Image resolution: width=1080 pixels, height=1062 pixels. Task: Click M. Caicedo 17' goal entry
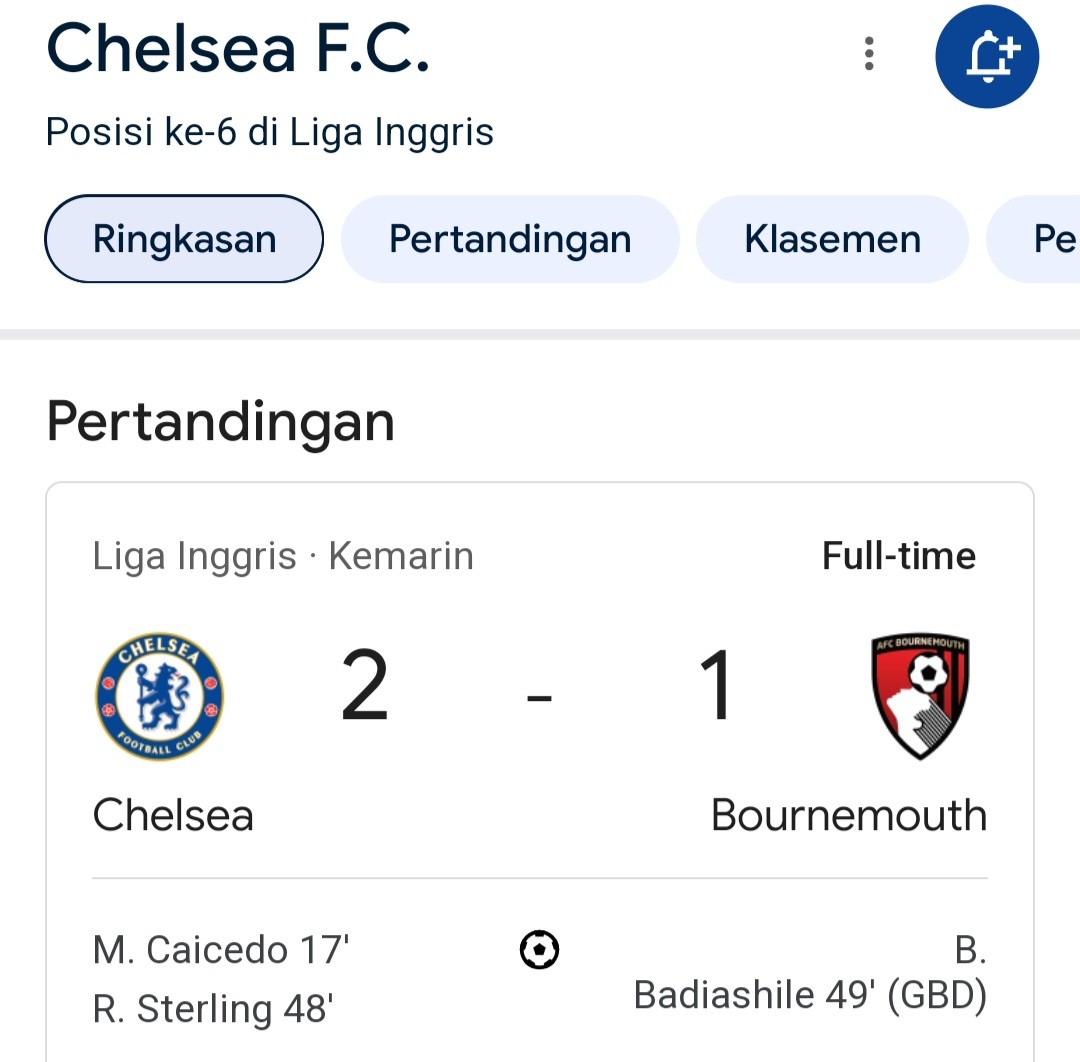[x=221, y=950]
